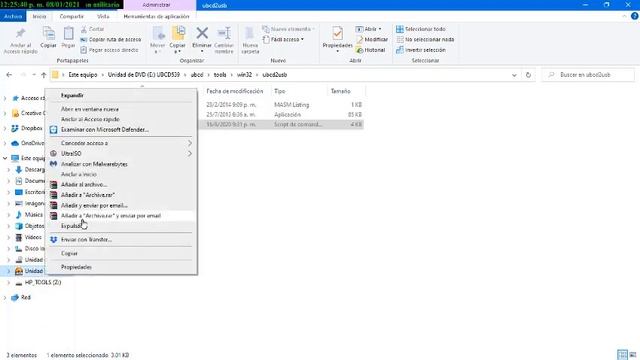Viewport: 640px width, 360px height.
Task: Click win32 in the breadcrumb path
Action: click(244, 75)
